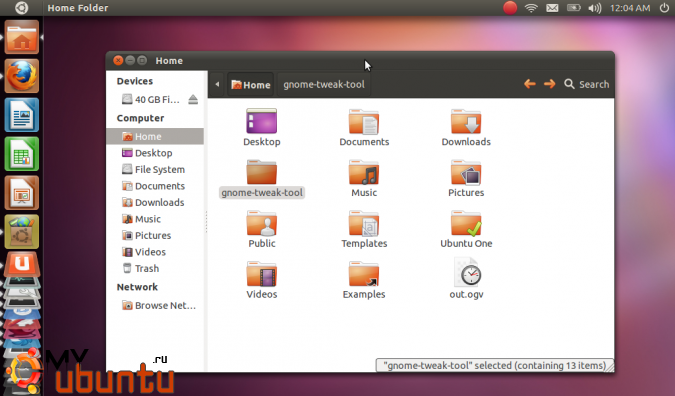Open the Public folder

[261, 223]
